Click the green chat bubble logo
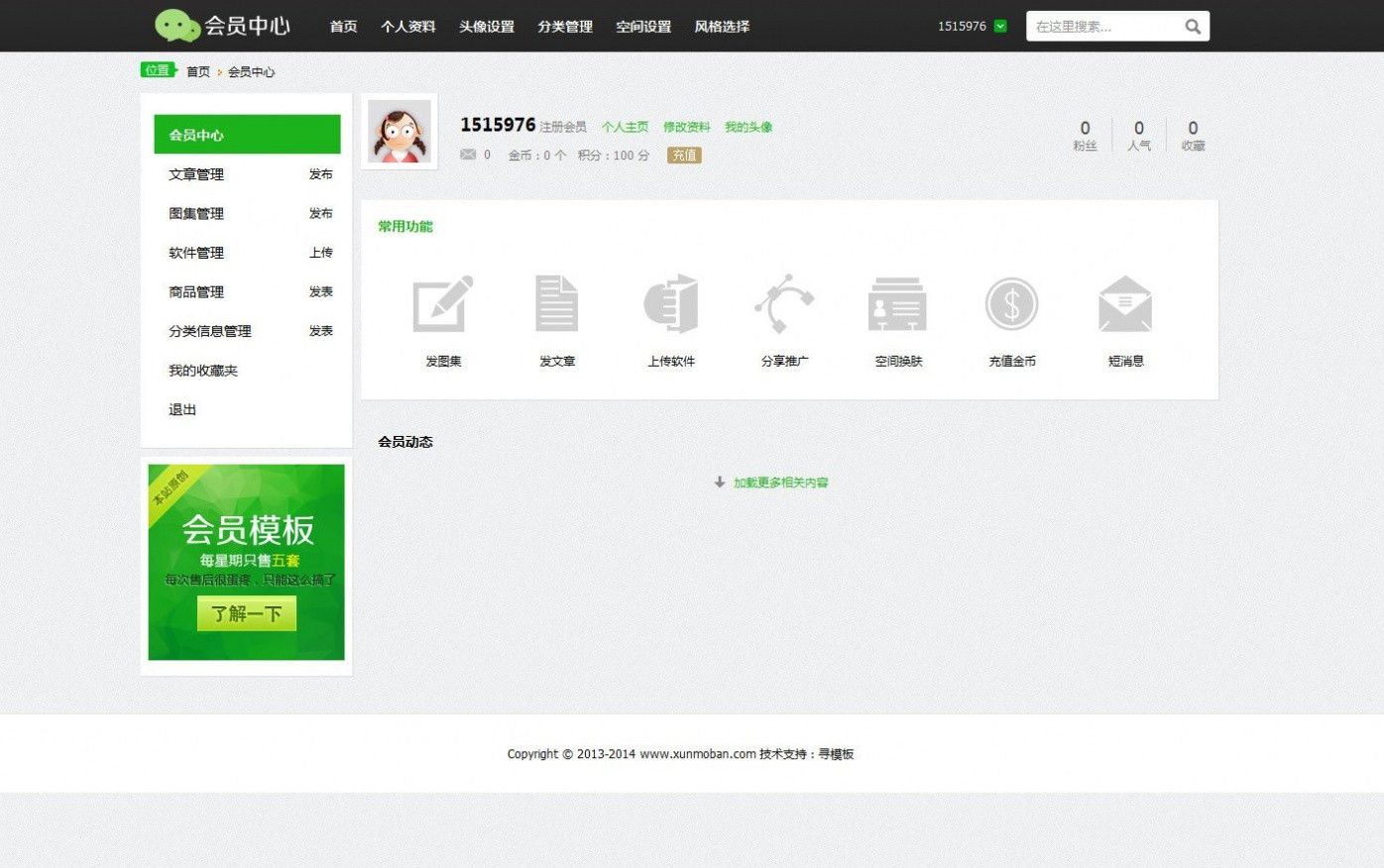The height and width of the screenshot is (868, 1384). 177,25
